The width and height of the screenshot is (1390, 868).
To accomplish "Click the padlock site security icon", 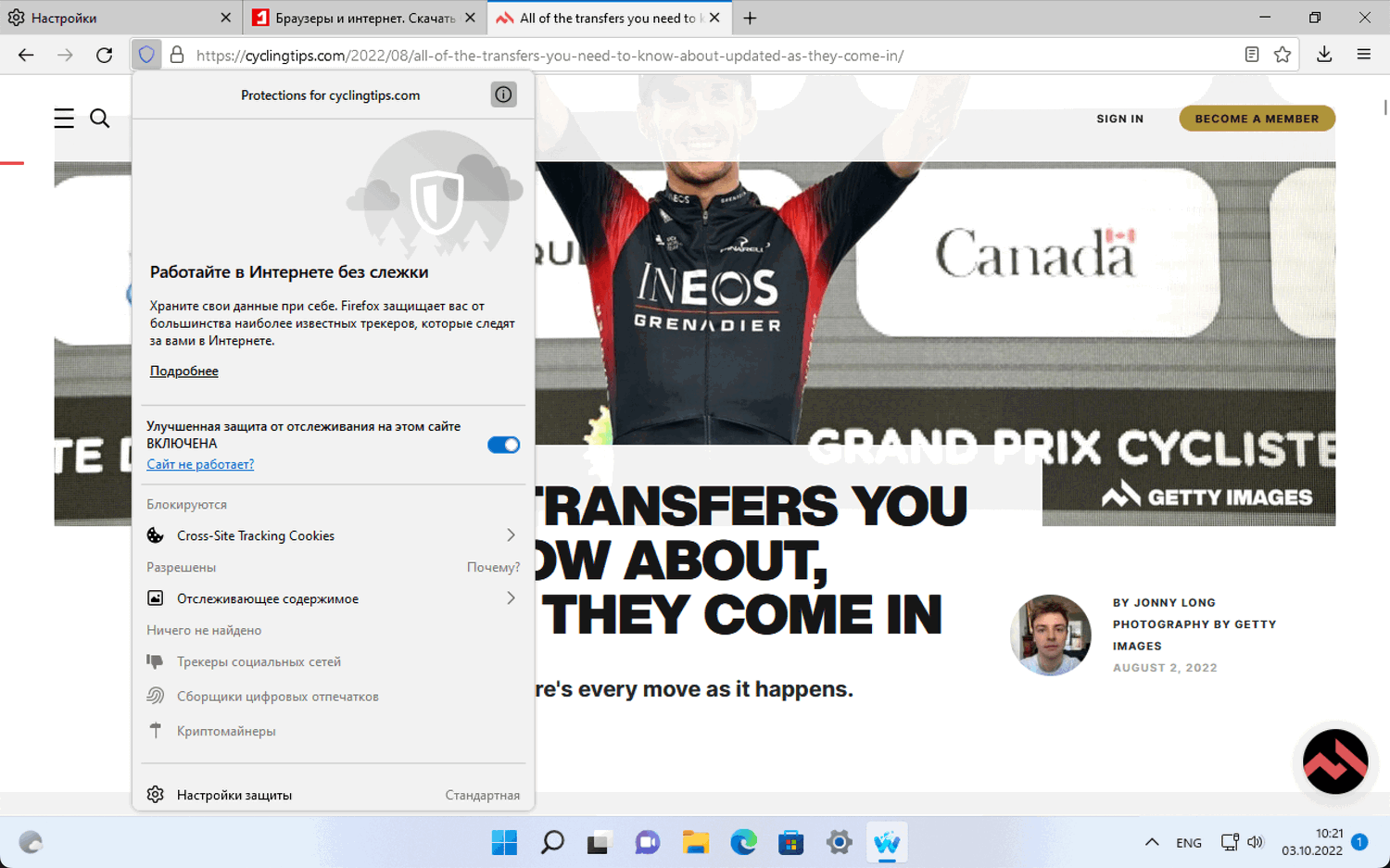I will pyautogui.click(x=177, y=56).
